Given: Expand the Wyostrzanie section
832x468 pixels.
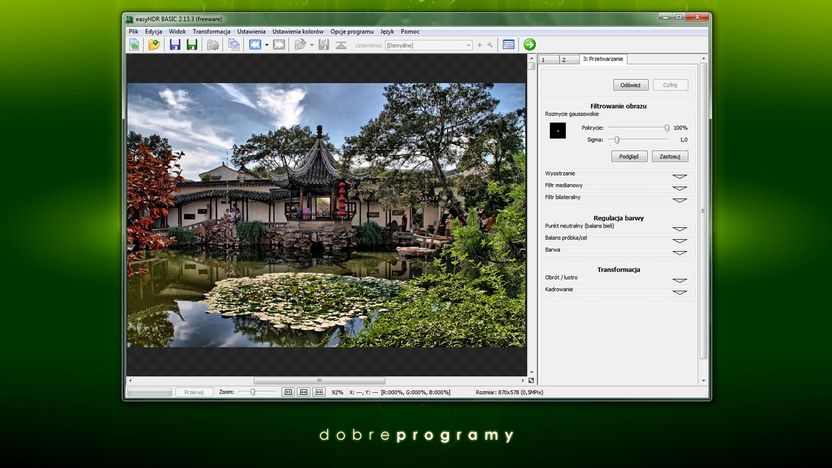Looking at the screenshot, I should (x=680, y=176).
